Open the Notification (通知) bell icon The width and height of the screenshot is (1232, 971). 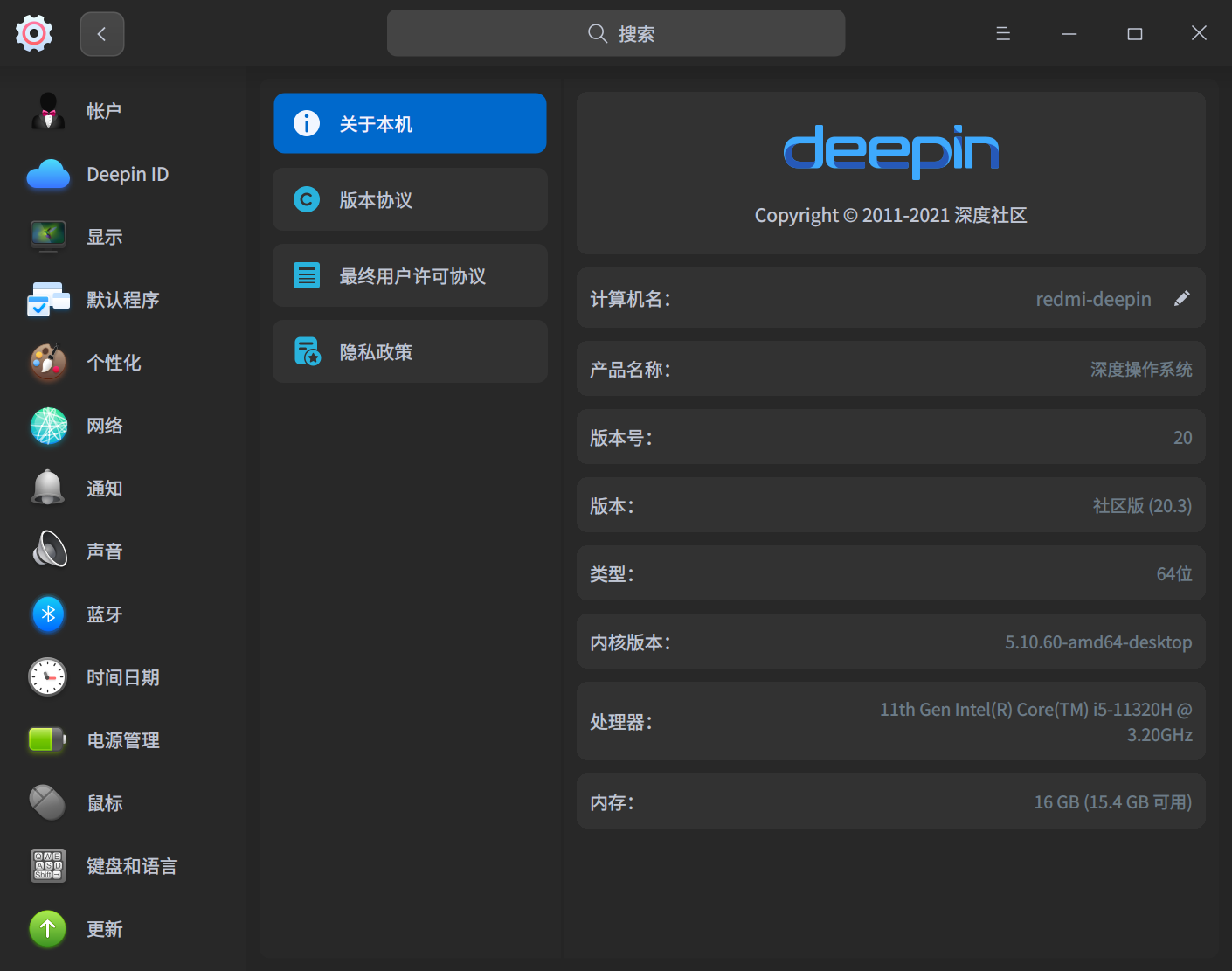48,489
